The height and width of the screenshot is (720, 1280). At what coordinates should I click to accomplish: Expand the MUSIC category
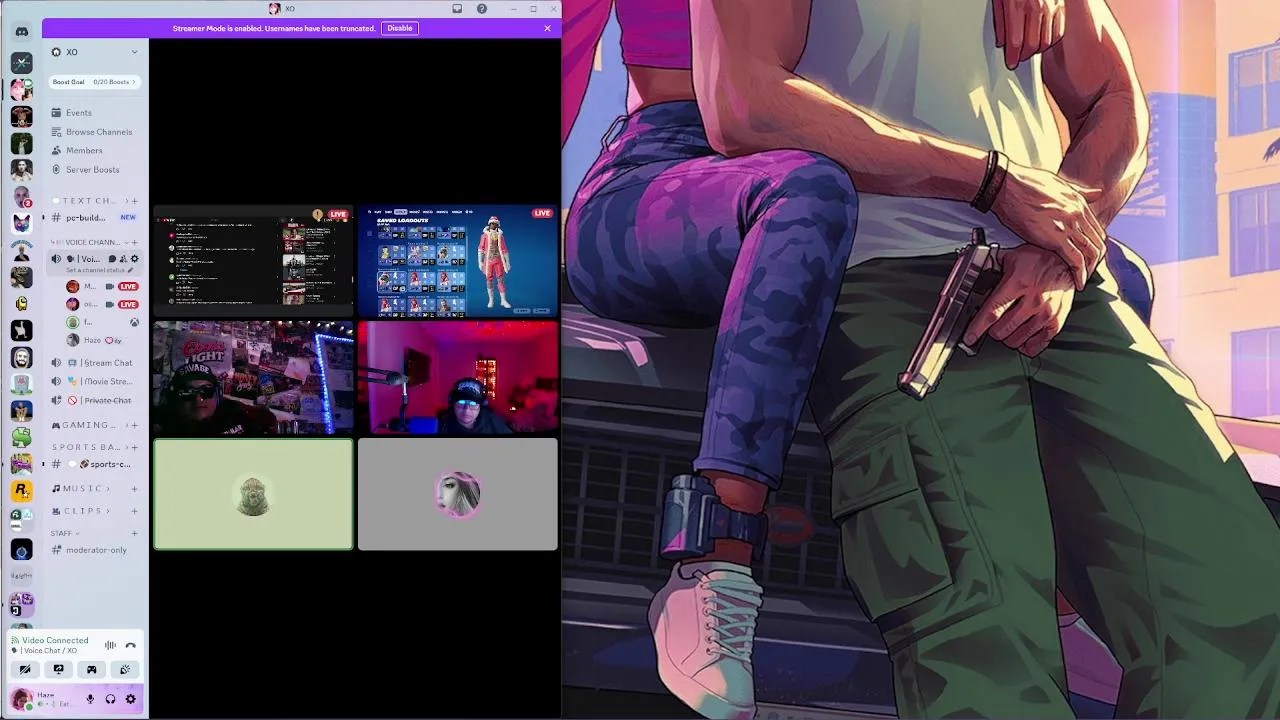click(x=80, y=489)
